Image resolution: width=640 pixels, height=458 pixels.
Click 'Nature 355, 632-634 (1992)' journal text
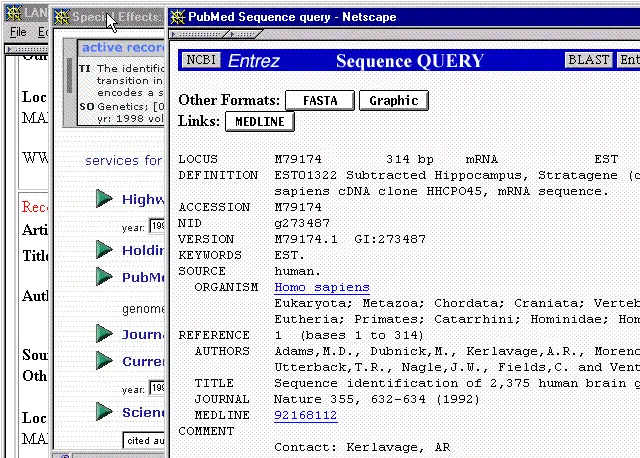click(x=377, y=399)
